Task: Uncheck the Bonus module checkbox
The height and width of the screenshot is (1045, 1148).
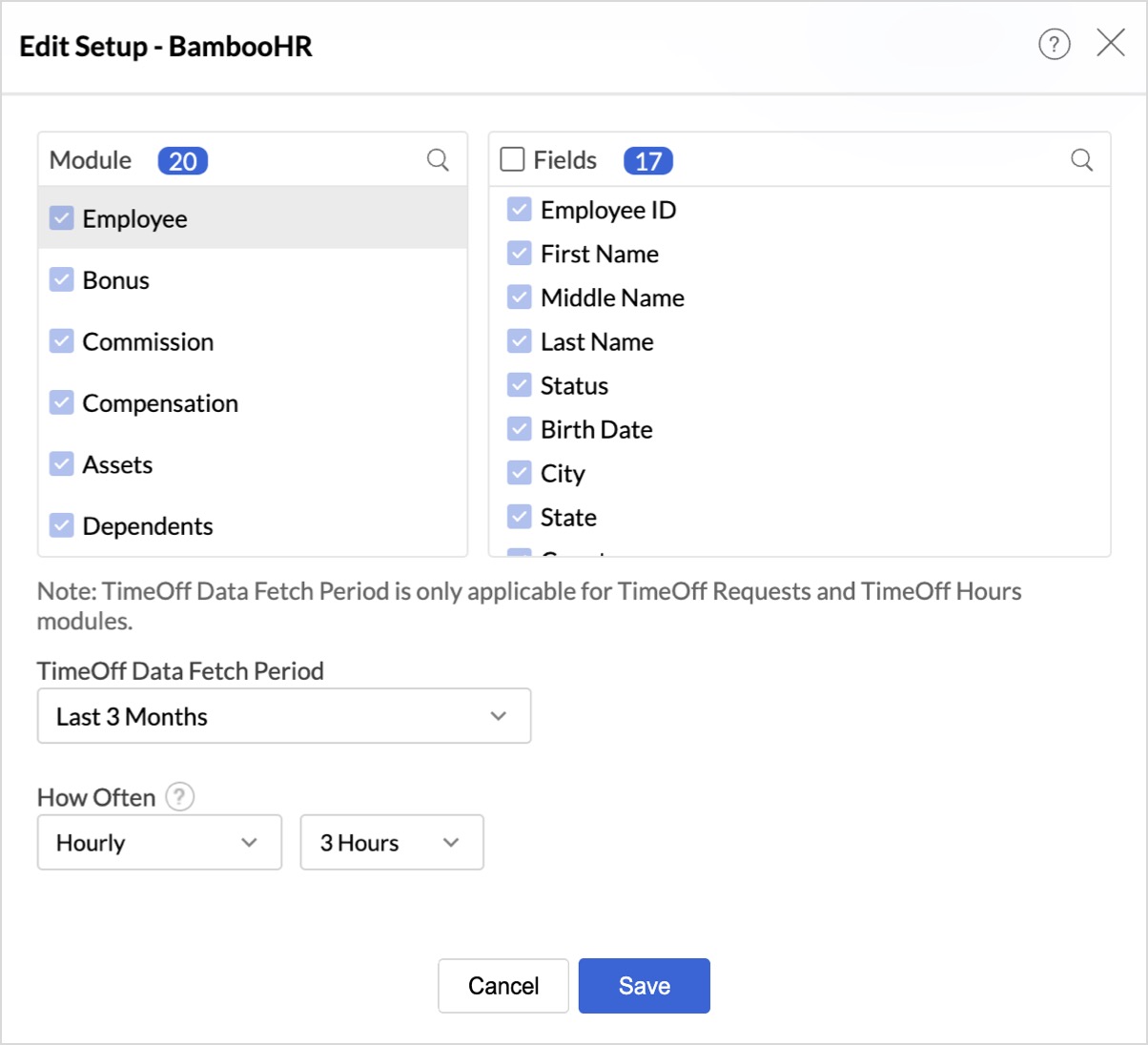Action: coord(62,280)
